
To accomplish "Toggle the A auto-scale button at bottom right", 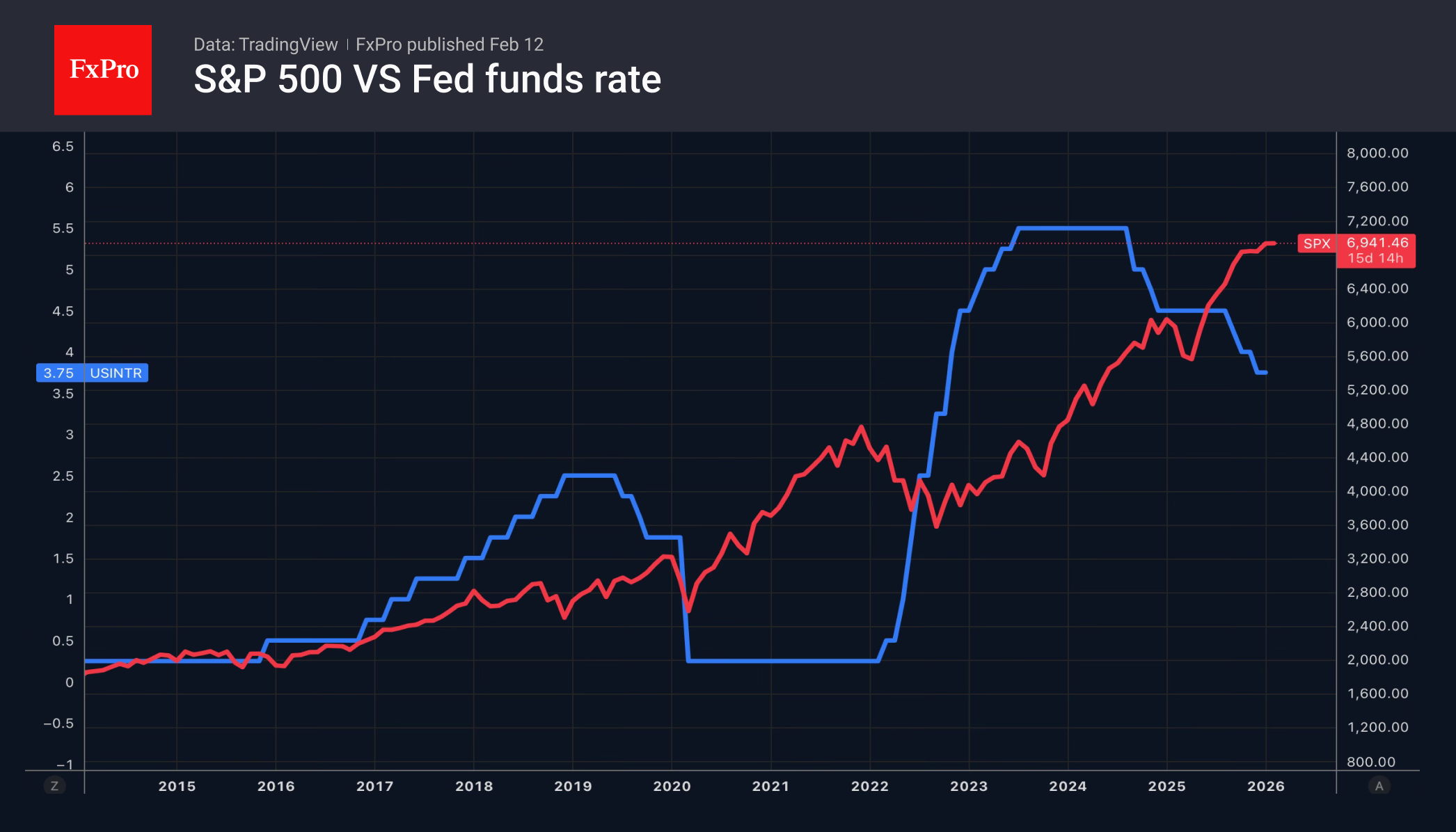I will tap(1379, 786).
